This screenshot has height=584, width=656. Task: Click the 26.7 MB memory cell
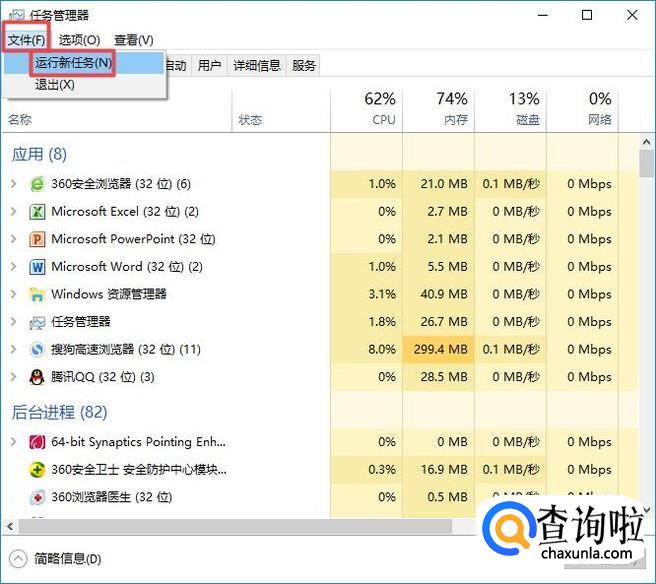coord(438,322)
